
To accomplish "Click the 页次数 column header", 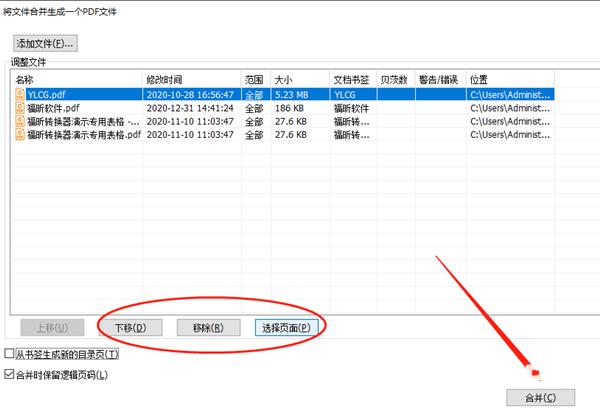I will coord(396,80).
